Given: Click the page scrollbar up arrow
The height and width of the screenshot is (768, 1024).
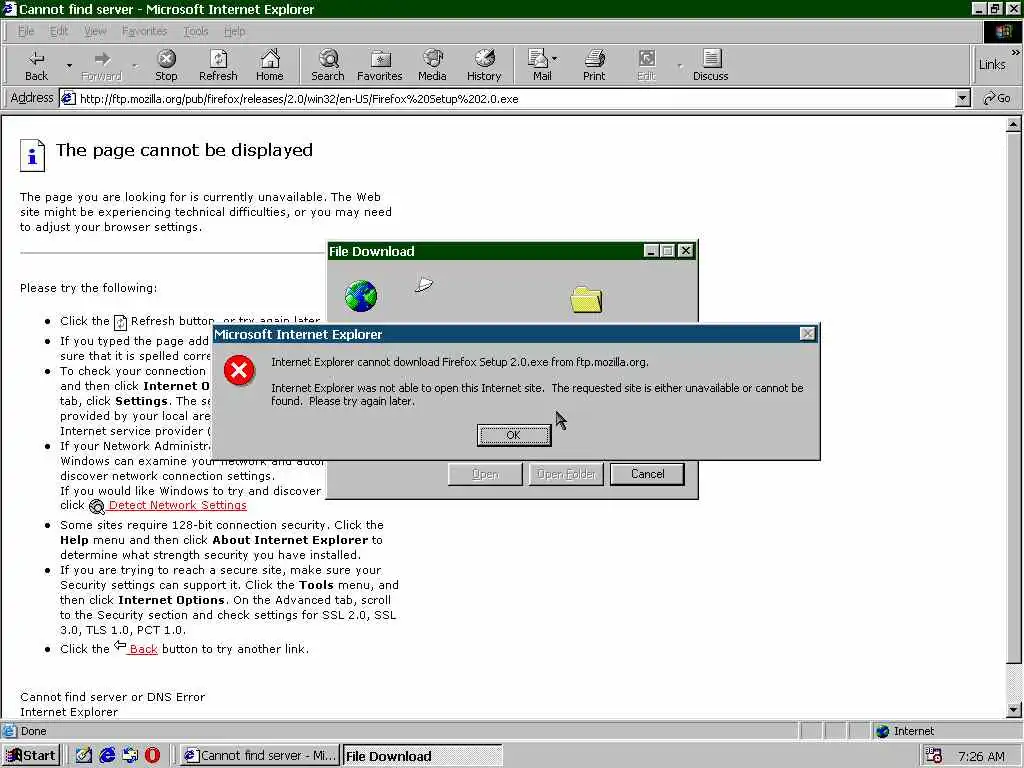Looking at the screenshot, I should click(x=1014, y=123).
